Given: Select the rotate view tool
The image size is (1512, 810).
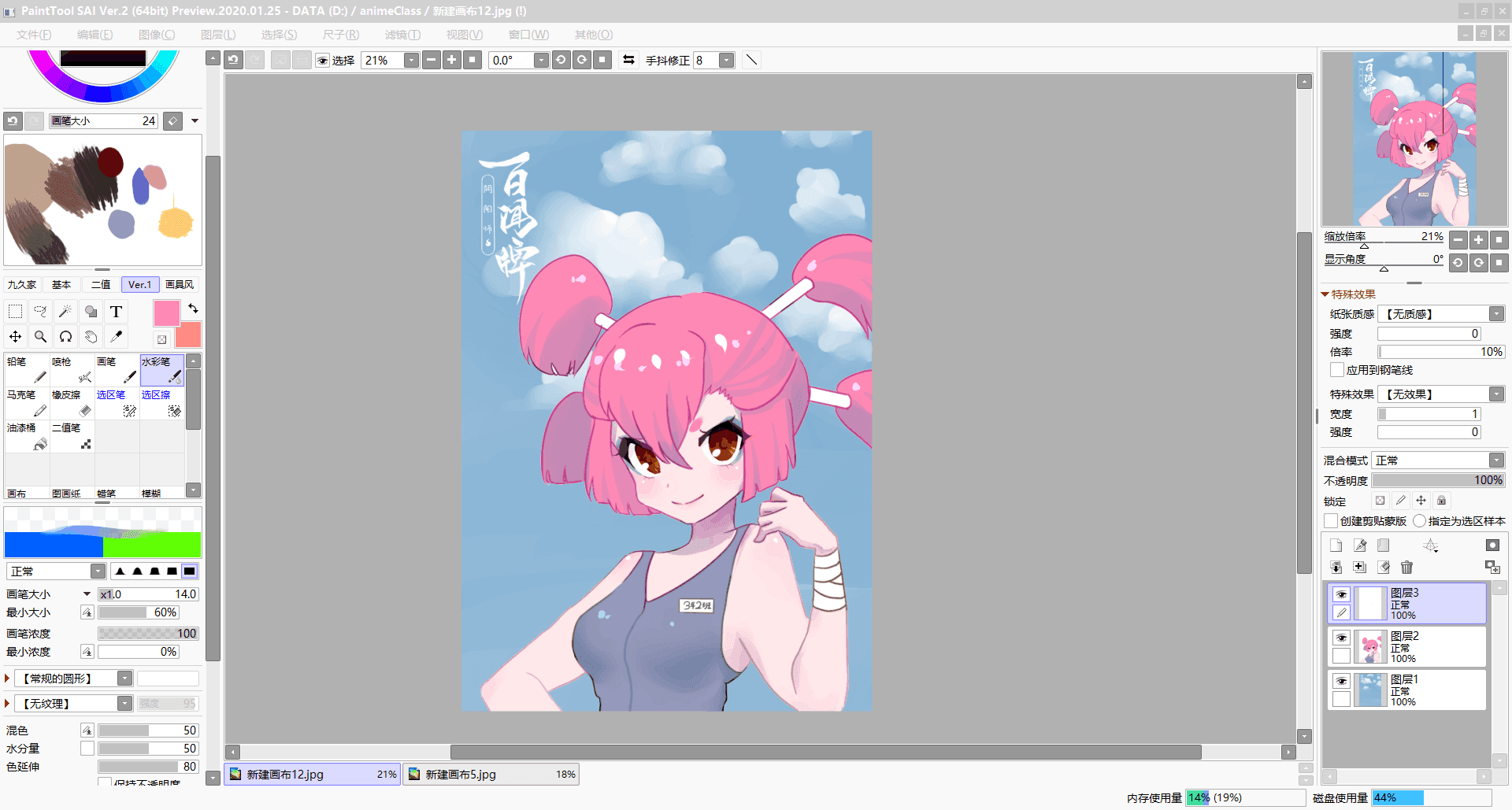Looking at the screenshot, I should 65,337.
